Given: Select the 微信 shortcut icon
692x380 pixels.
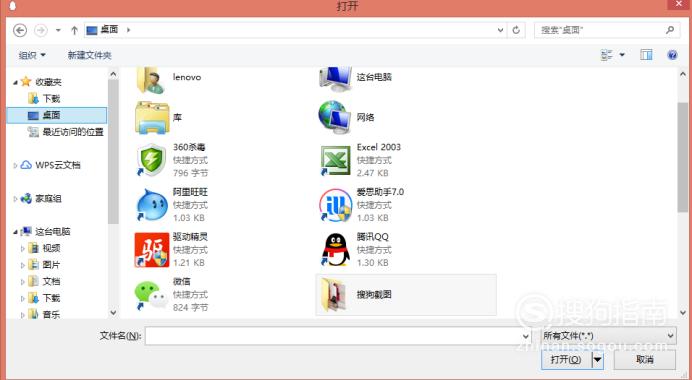Looking at the screenshot, I should [151, 295].
